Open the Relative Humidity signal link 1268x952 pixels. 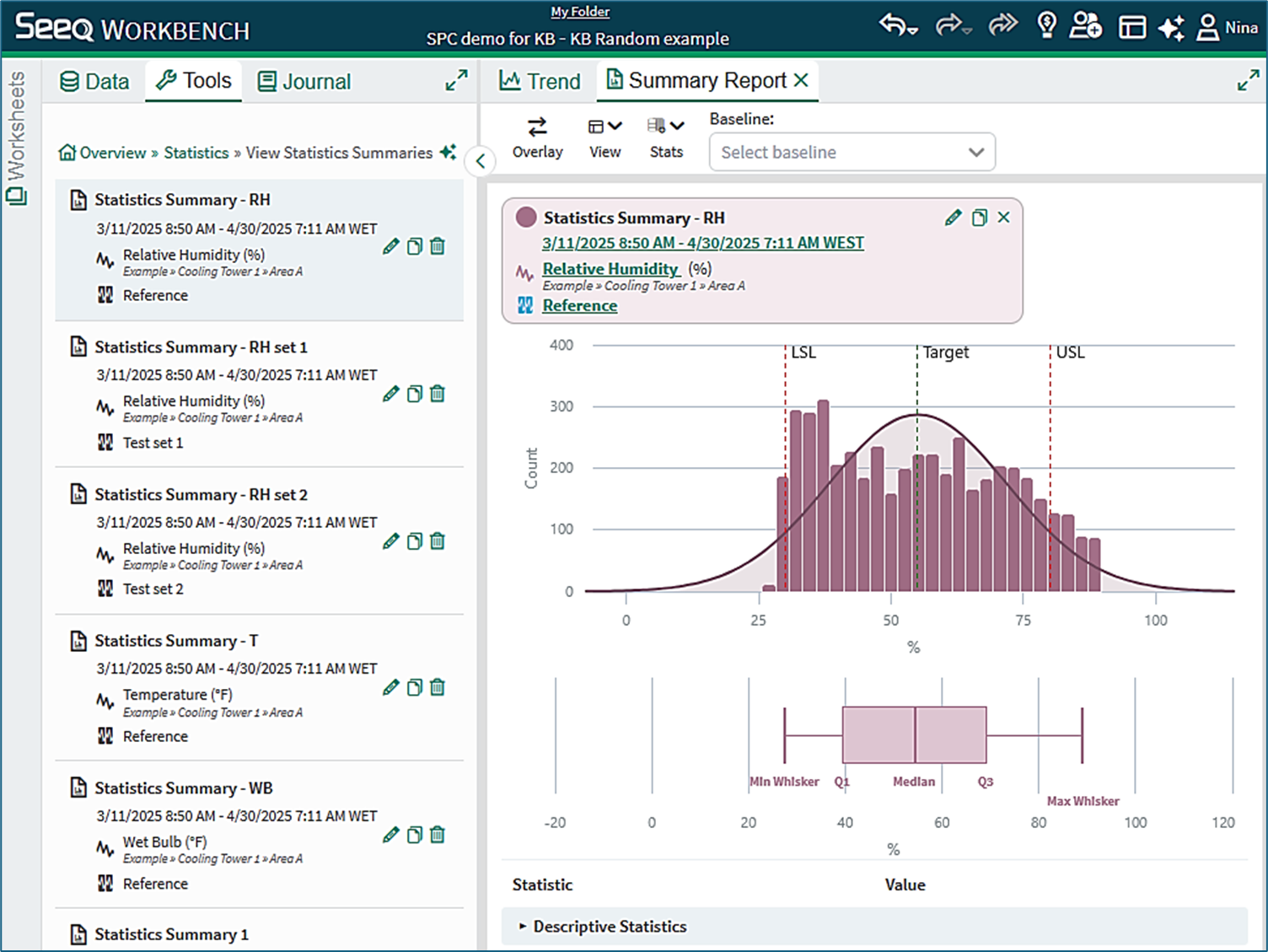[x=610, y=269]
